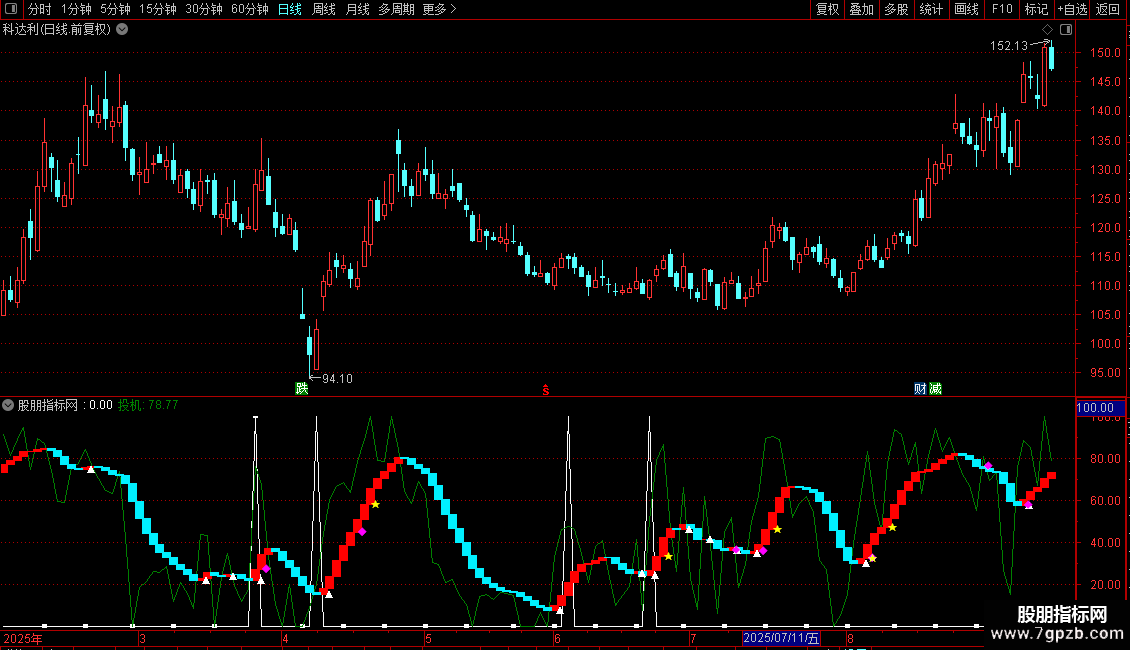
Task: Open dropdown beside 股朋指标网 indicator
Action: click(8, 405)
